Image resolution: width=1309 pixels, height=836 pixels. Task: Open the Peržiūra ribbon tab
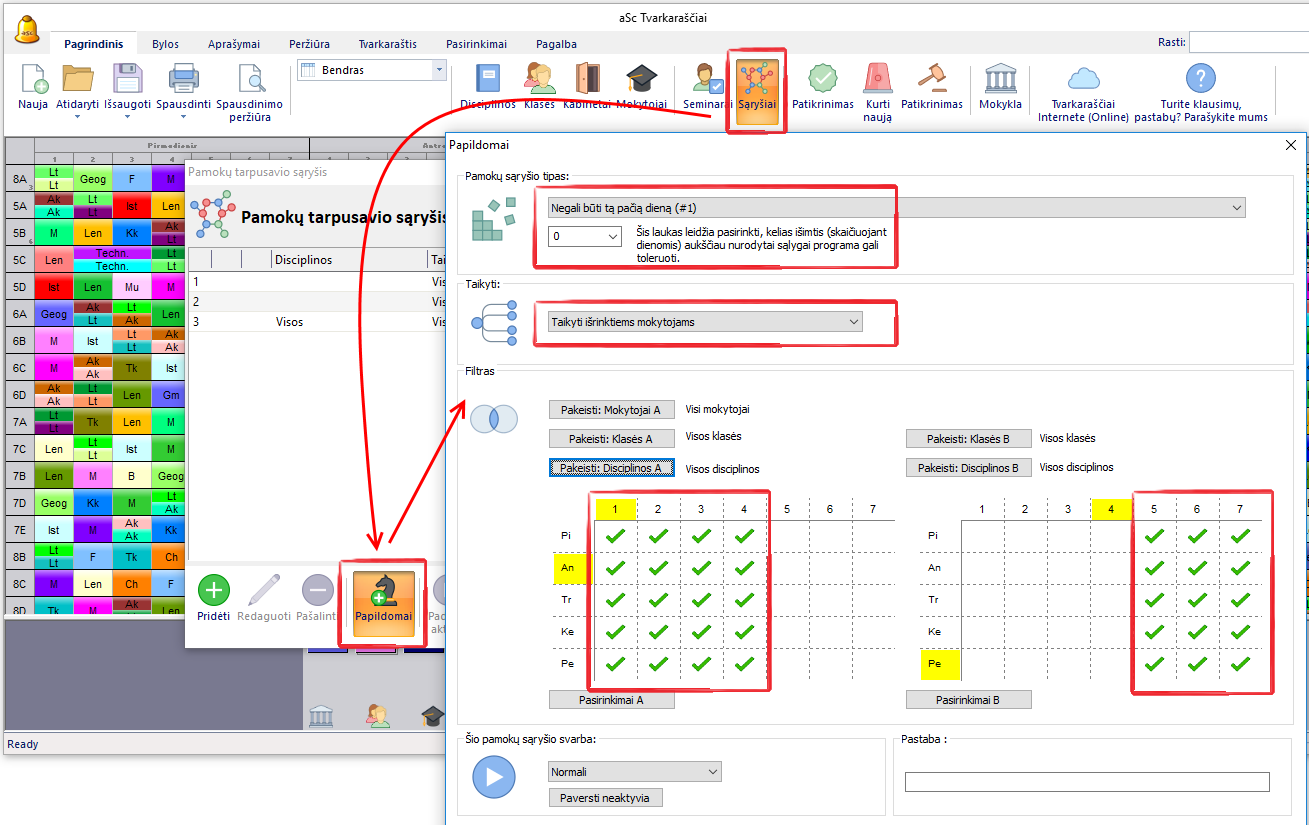click(x=309, y=44)
